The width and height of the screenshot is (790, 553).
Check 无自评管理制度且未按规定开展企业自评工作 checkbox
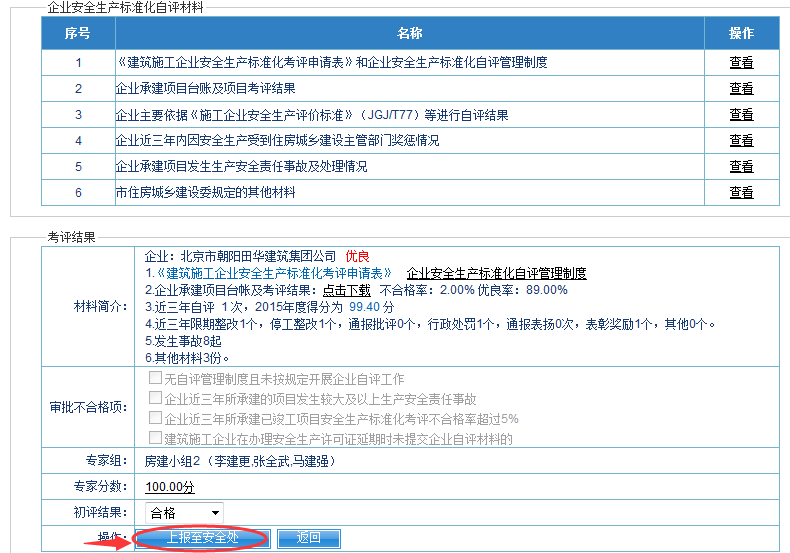click(154, 379)
